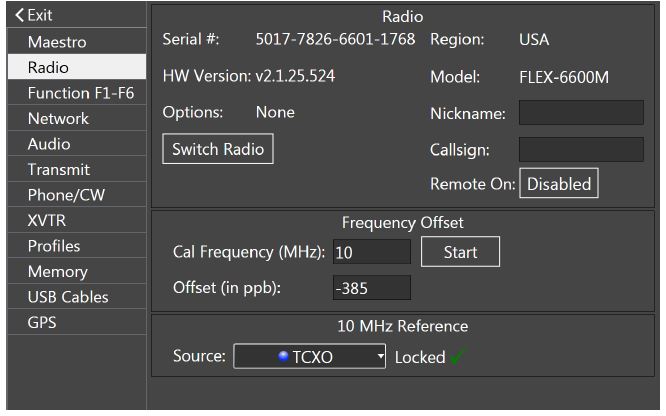666x416 pixels.
Task: Click the TCXO dropdown arrow
Action: (x=381, y=356)
